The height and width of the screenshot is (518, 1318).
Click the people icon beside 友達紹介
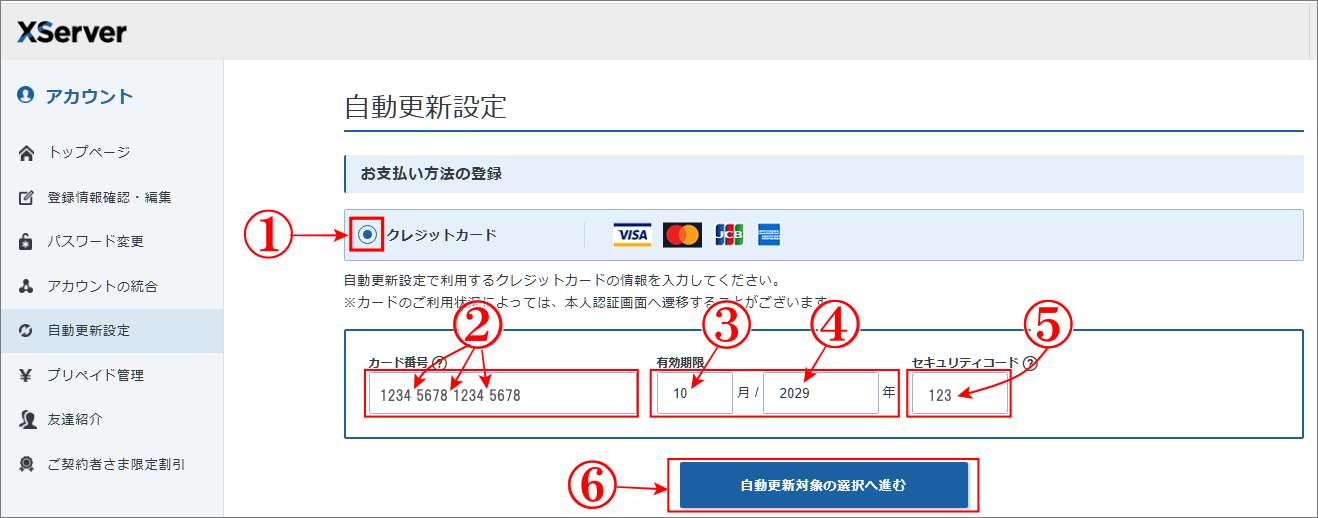pos(27,420)
